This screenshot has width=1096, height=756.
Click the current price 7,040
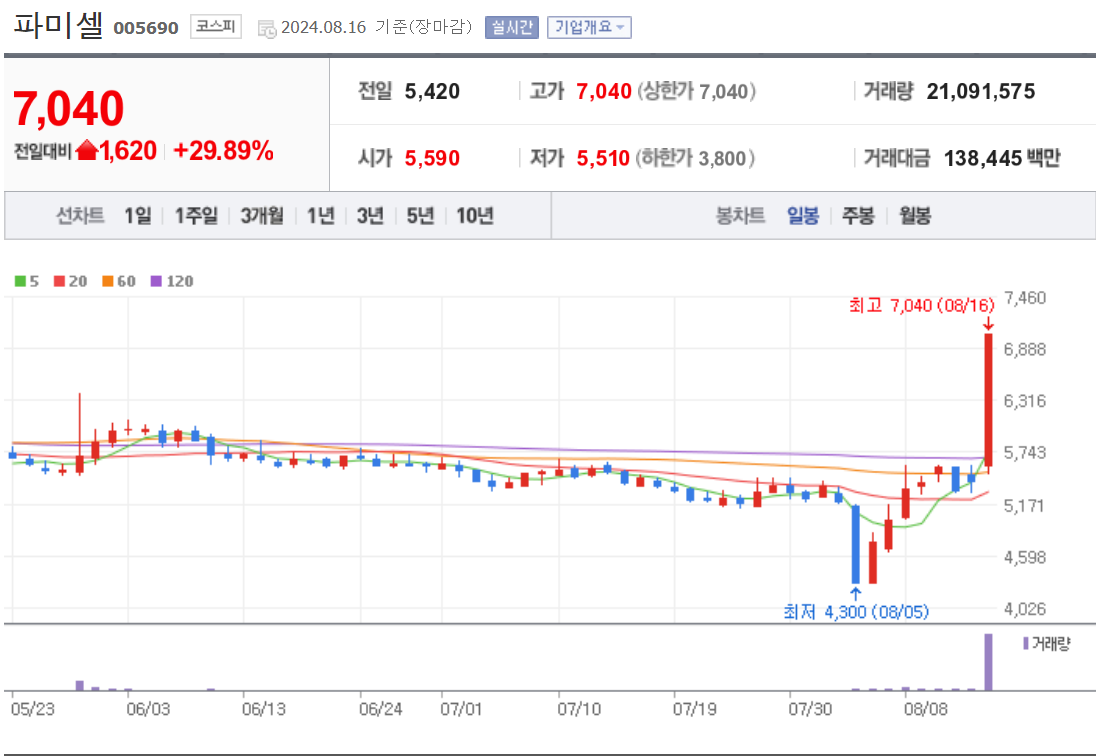tap(68, 108)
